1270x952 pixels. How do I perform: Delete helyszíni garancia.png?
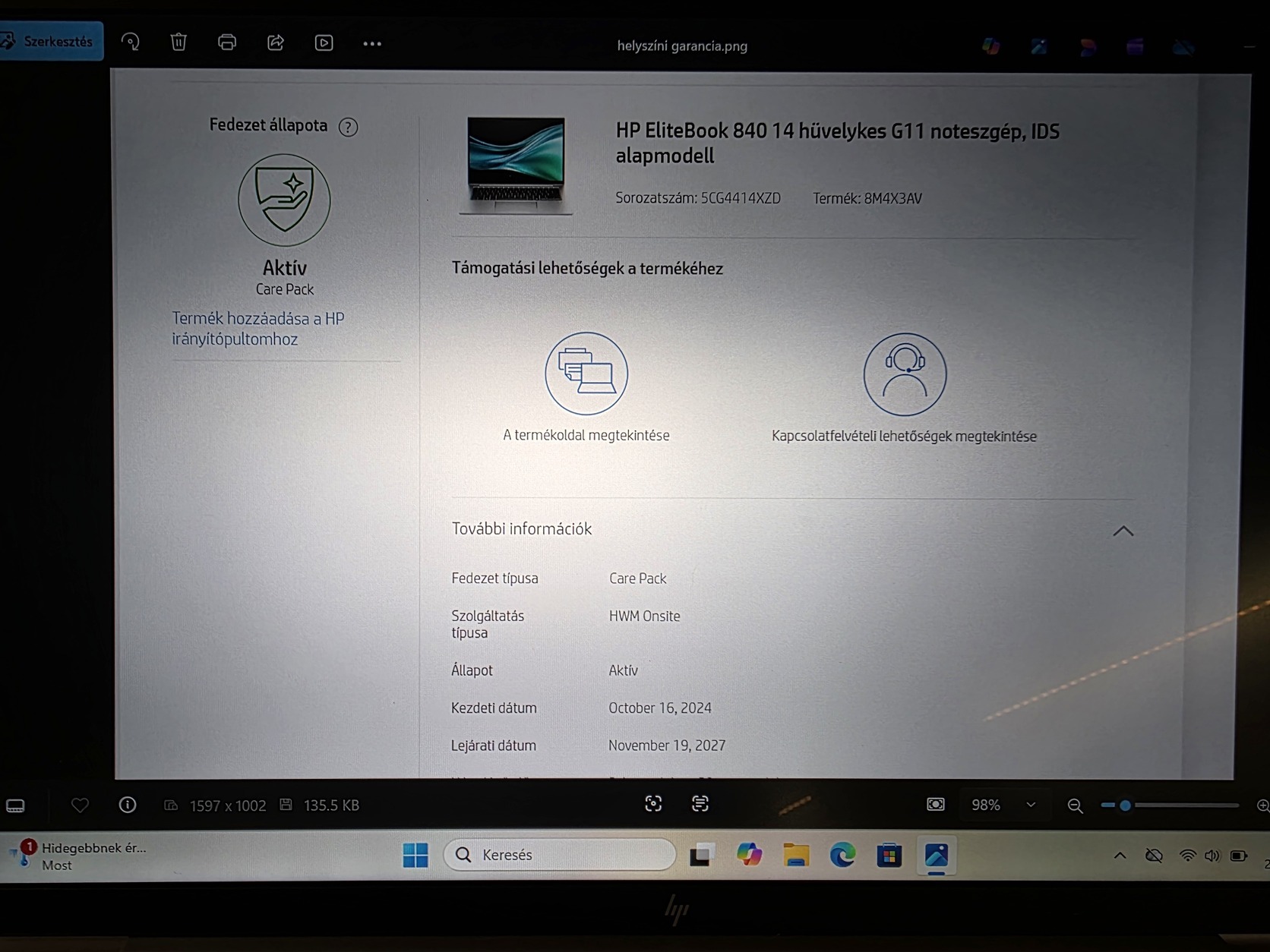178,43
